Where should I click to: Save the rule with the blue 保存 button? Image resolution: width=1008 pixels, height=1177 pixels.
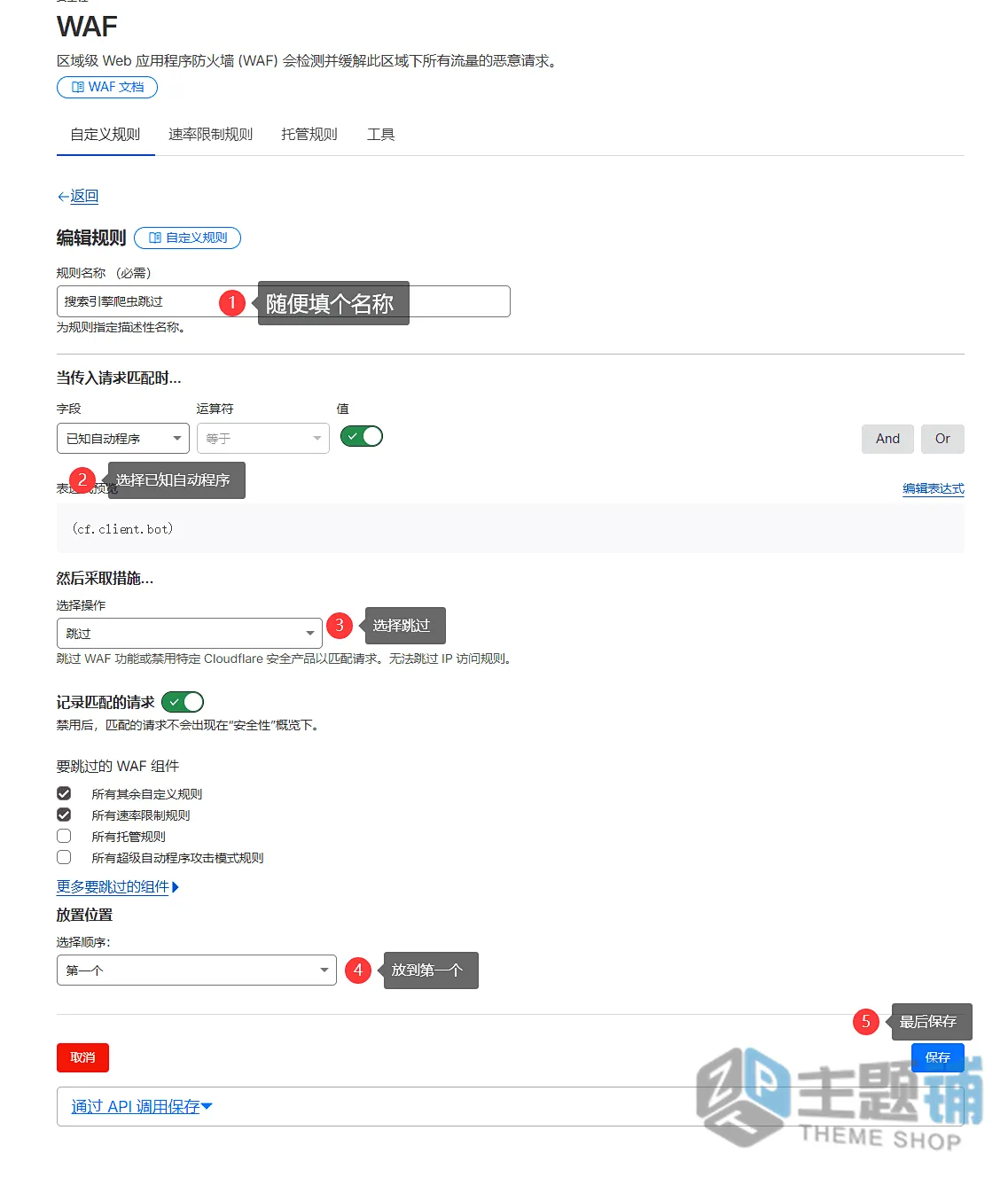[x=938, y=1057]
